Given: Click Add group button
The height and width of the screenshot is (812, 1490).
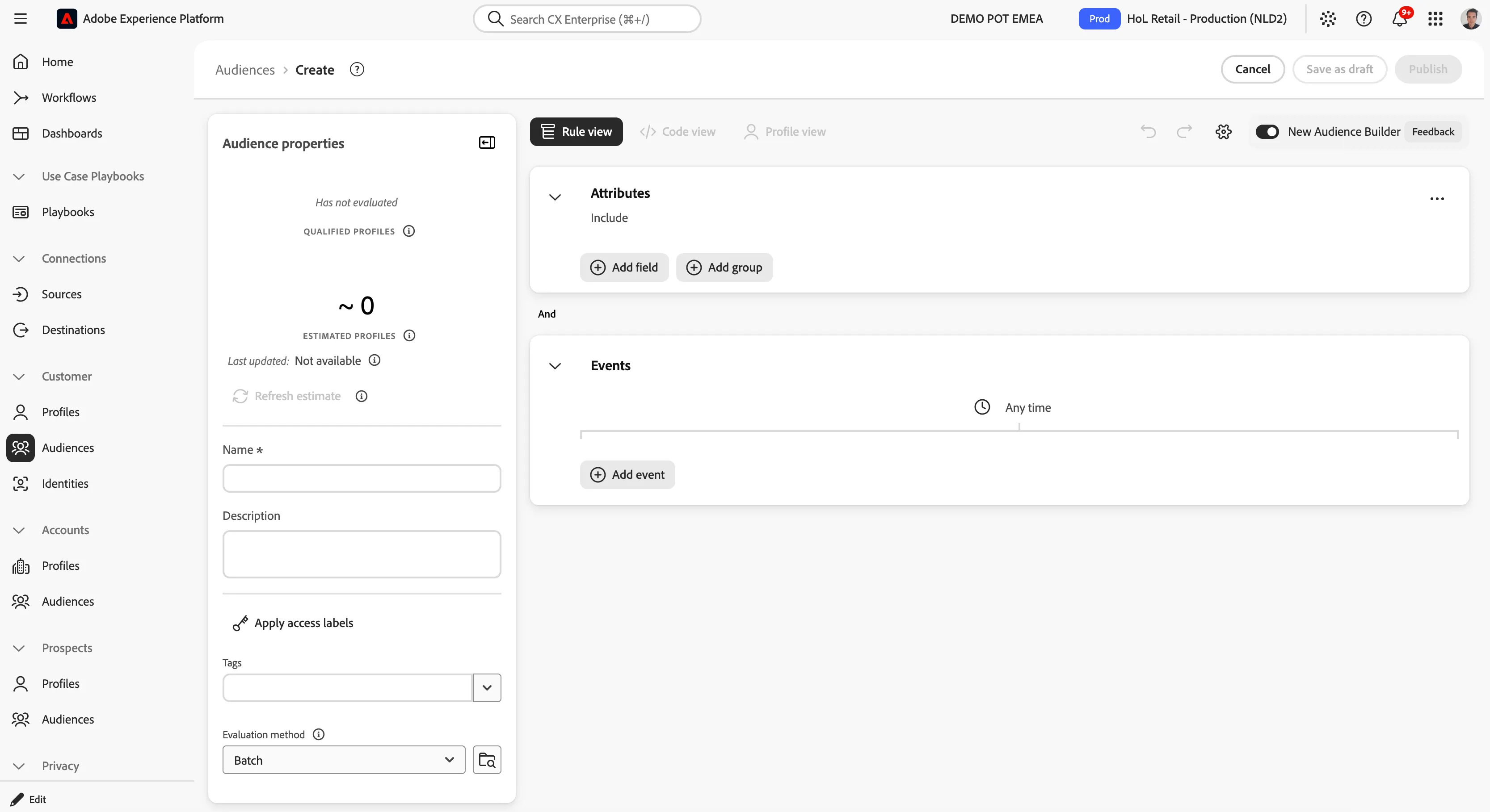Looking at the screenshot, I should tap(724, 268).
